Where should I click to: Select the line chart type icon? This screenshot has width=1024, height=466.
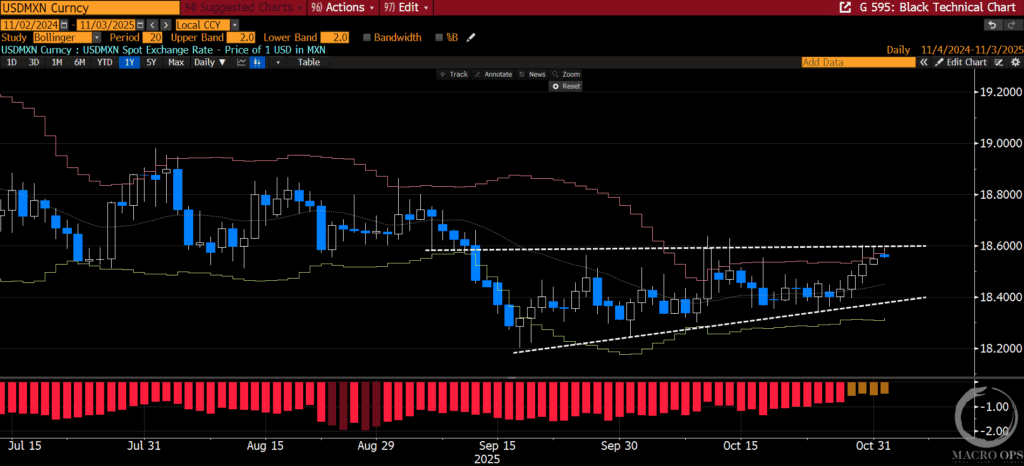point(239,62)
